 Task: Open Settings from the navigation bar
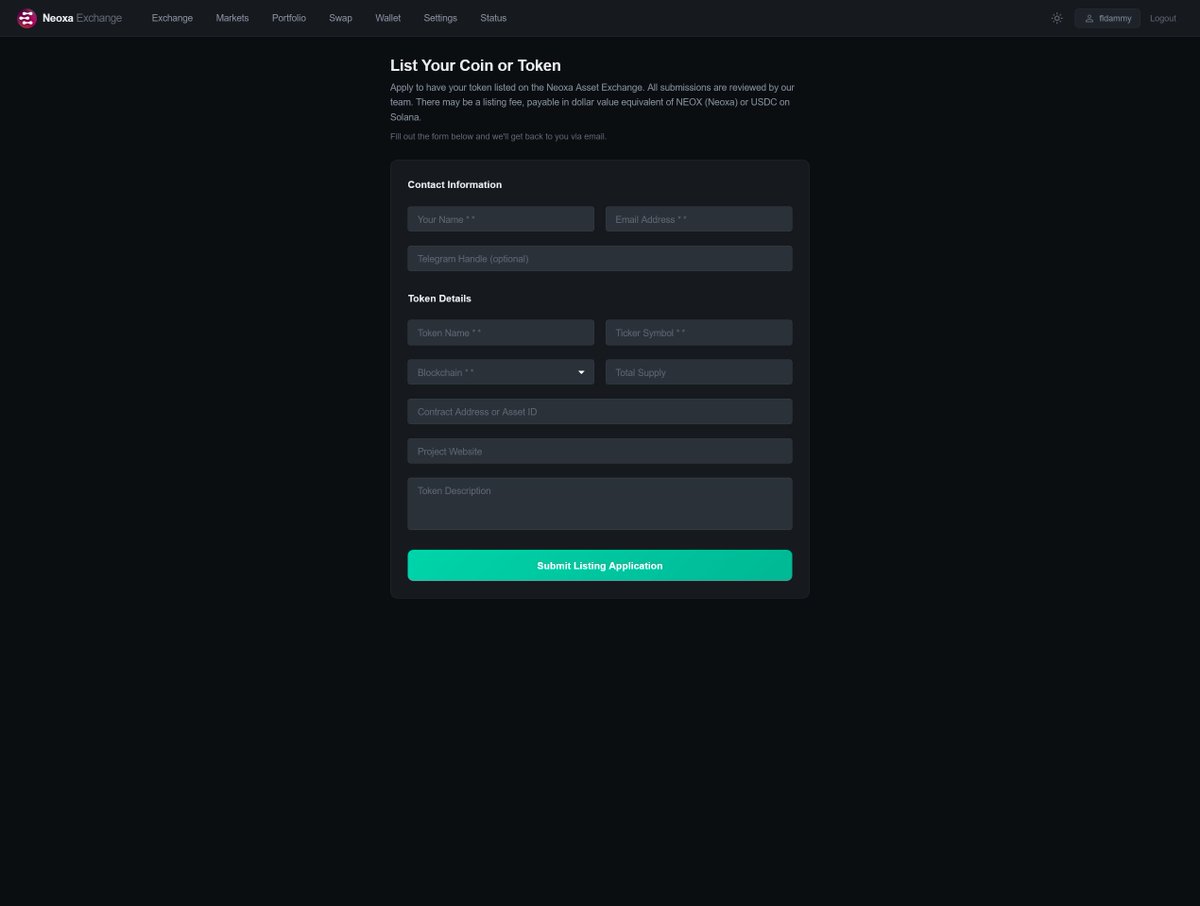click(440, 18)
